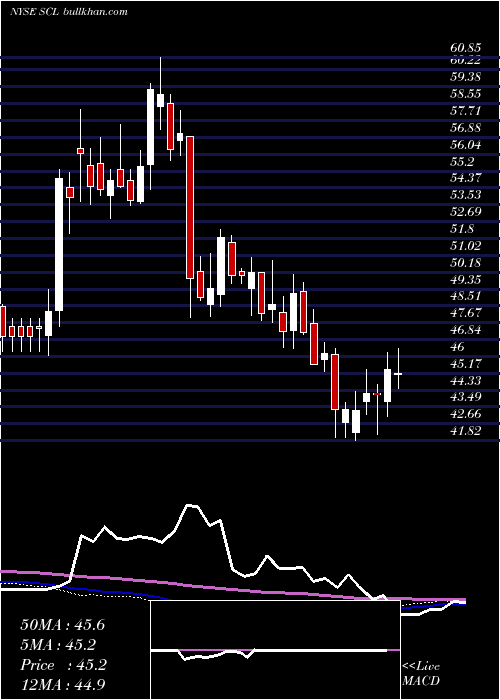The image size is (500, 700).
Task: Click the long red candlestick dropping from 56.88
Action: tap(190, 208)
